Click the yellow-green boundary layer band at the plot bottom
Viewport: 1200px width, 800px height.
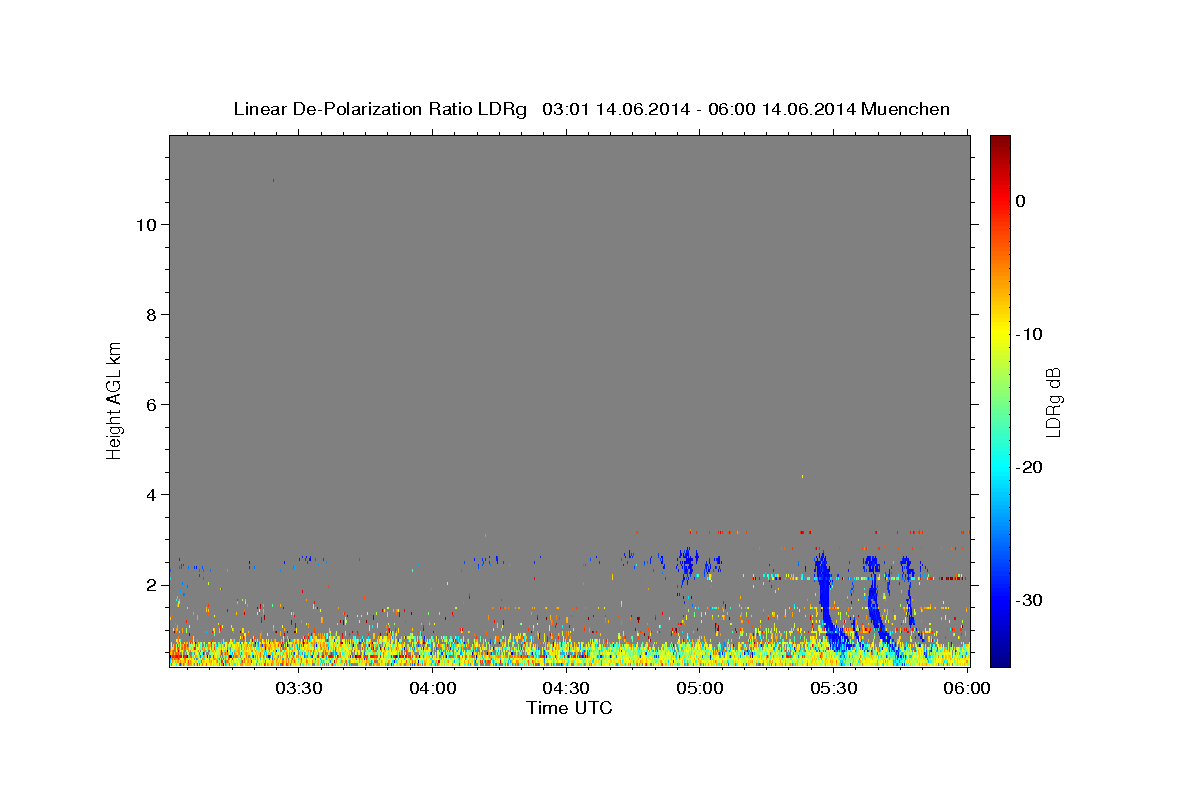click(569, 652)
